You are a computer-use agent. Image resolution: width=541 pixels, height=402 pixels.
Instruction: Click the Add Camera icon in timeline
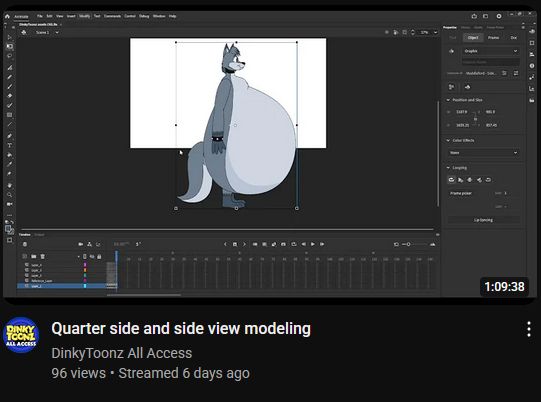coord(80,244)
